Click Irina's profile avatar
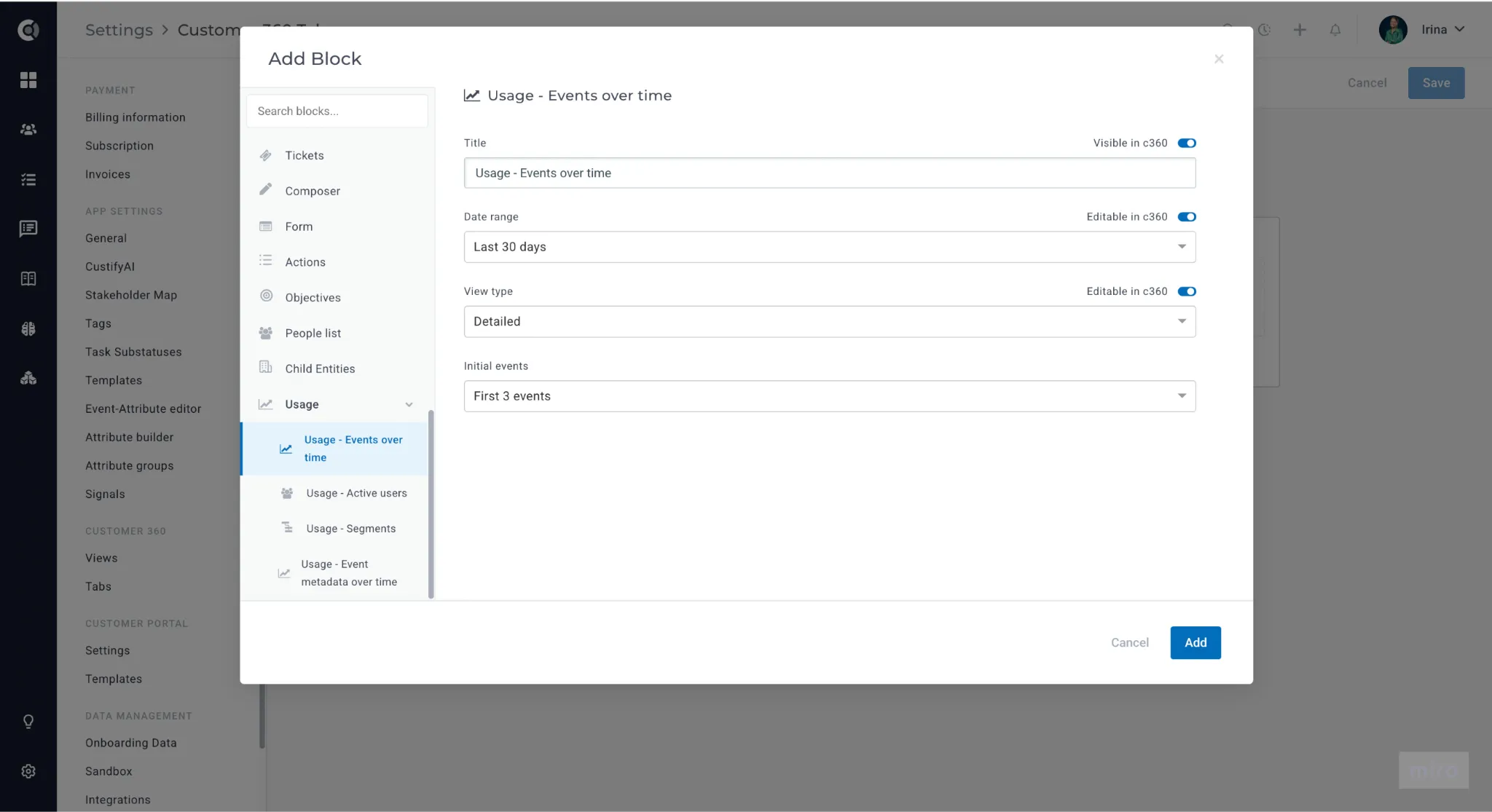 coord(1393,30)
